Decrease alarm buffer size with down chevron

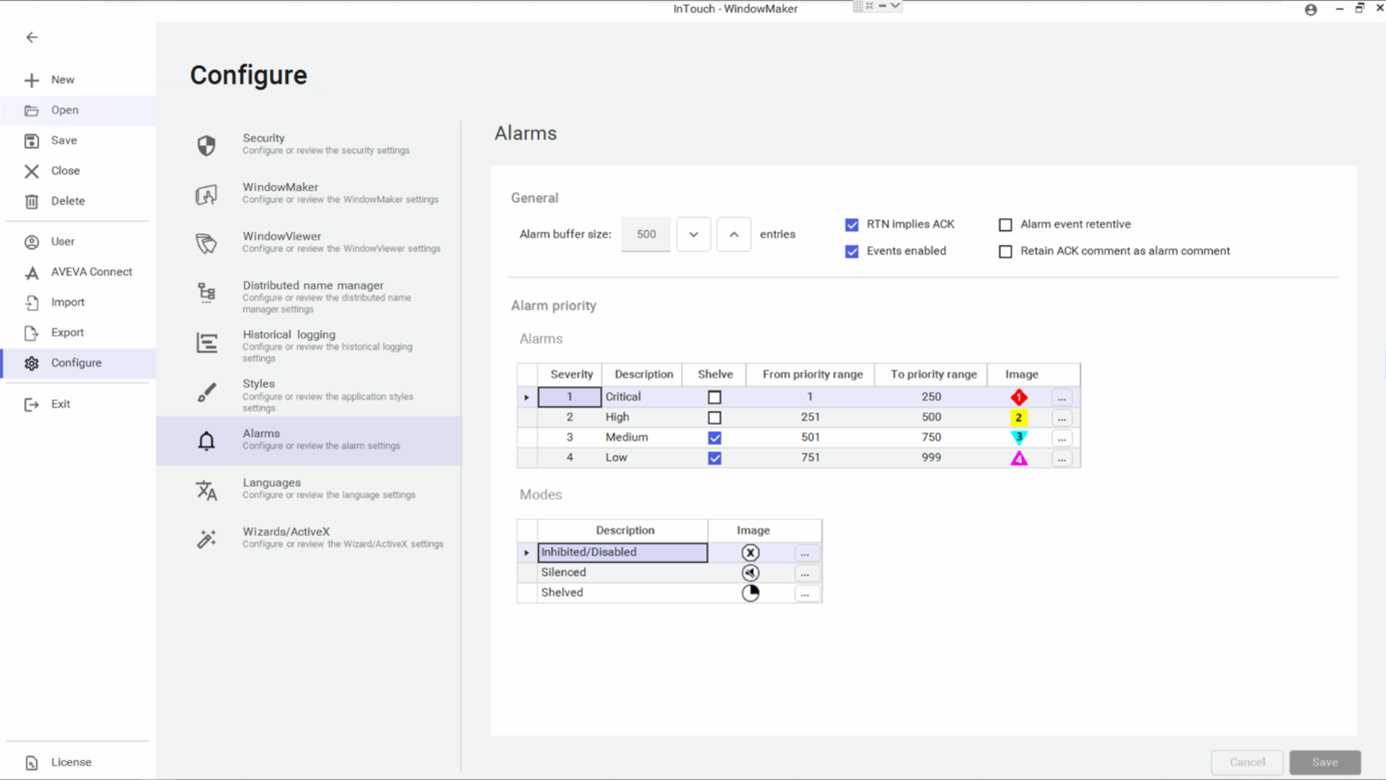pyautogui.click(x=694, y=235)
